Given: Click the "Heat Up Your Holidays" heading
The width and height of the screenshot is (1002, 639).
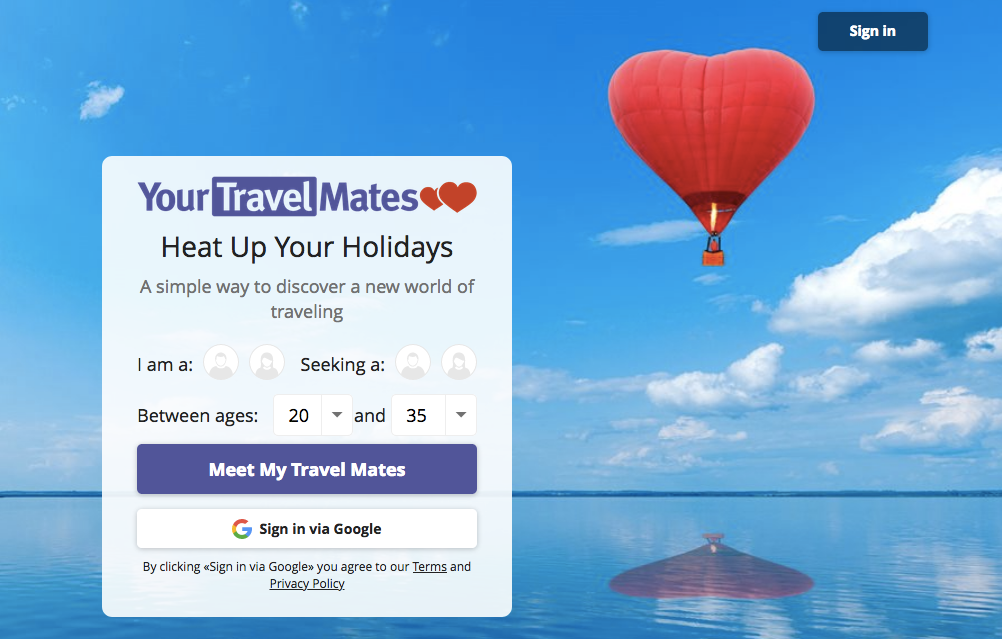Looking at the screenshot, I should 307,248.
